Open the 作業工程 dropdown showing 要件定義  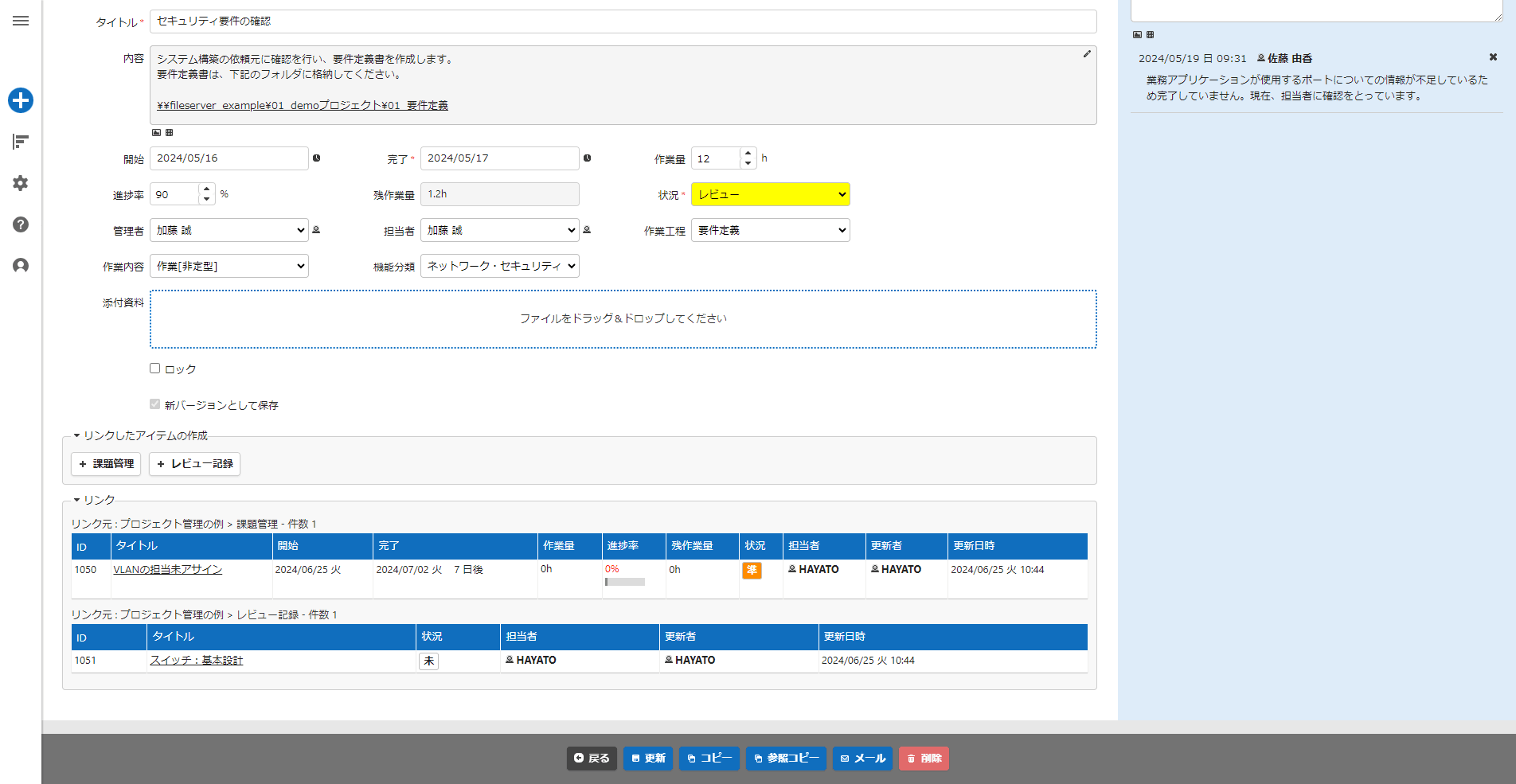pyautogui.click(x=771, y=230)
